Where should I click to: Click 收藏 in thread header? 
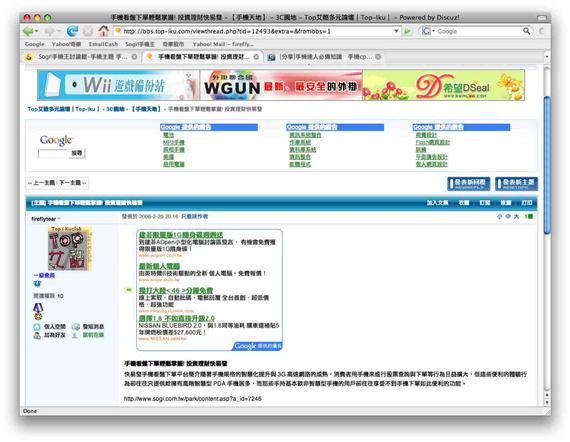click(464, 203)
